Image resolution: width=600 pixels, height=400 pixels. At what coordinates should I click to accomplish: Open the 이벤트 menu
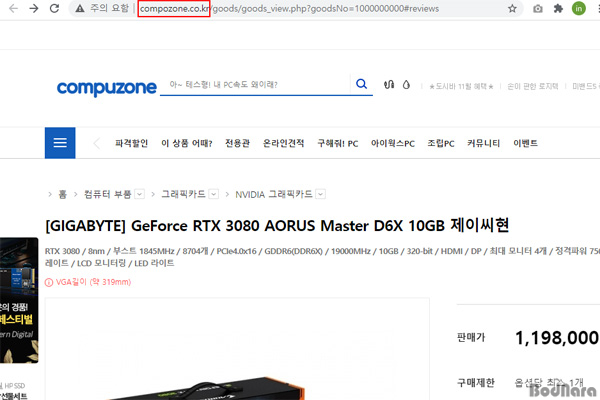pyautogui.click(x=525, y=143)
